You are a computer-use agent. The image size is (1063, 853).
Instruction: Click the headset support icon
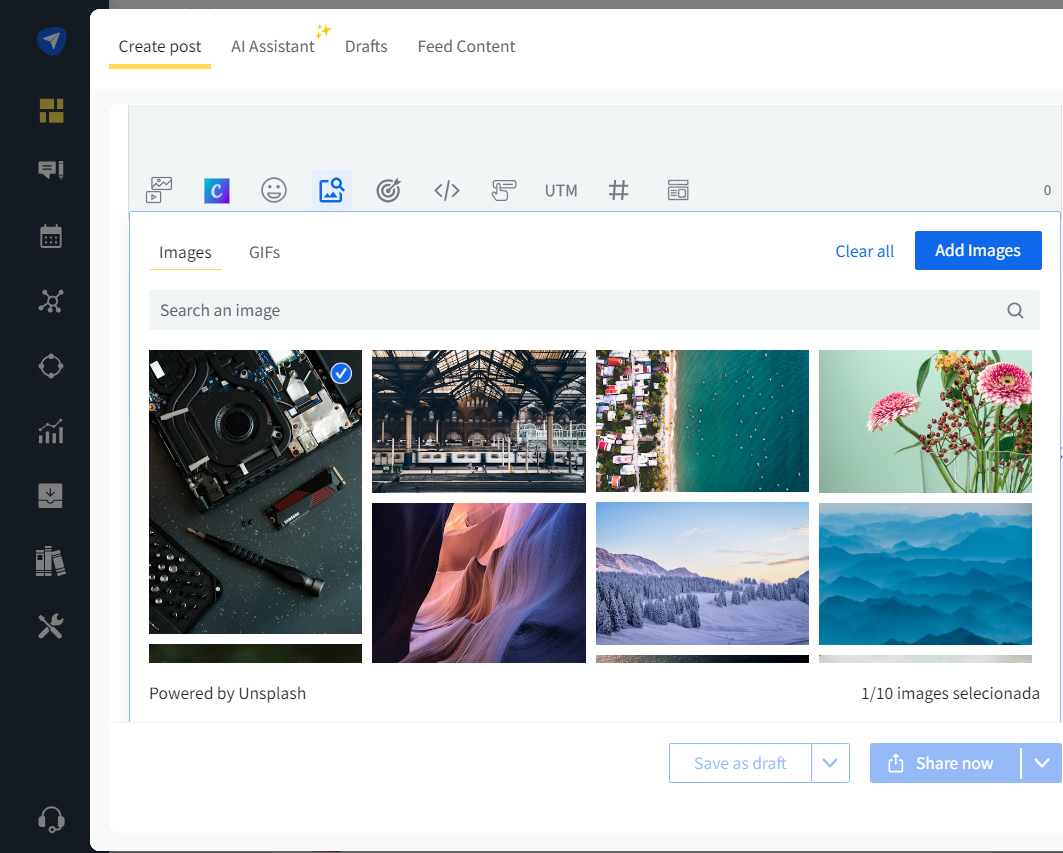[51, 820]
